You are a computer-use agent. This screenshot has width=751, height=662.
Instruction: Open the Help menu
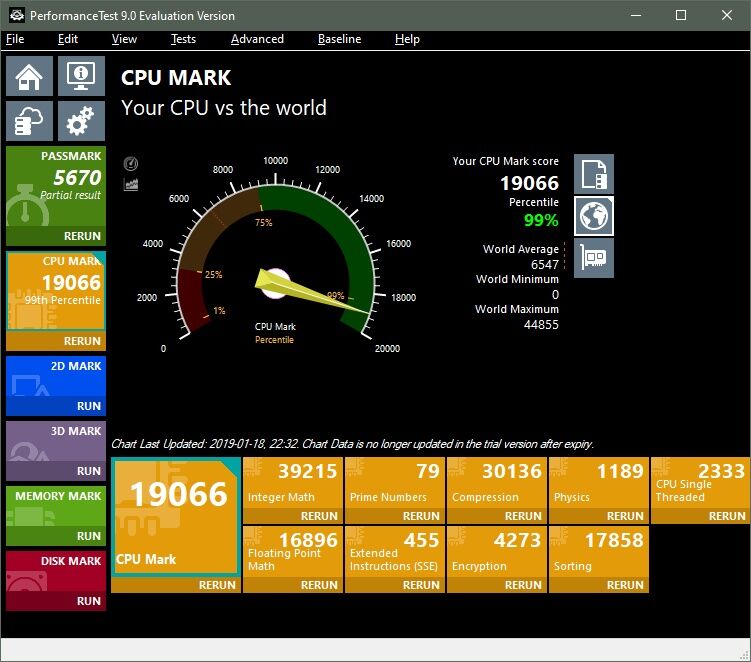click(x=407, y=39)
